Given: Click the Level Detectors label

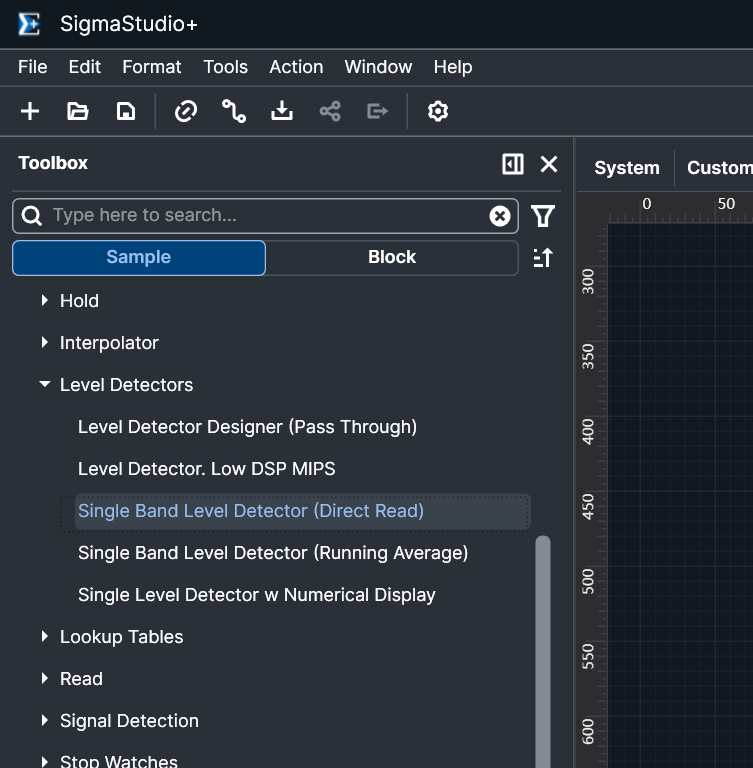Looking at the screenshot, I should coord(126,385).
